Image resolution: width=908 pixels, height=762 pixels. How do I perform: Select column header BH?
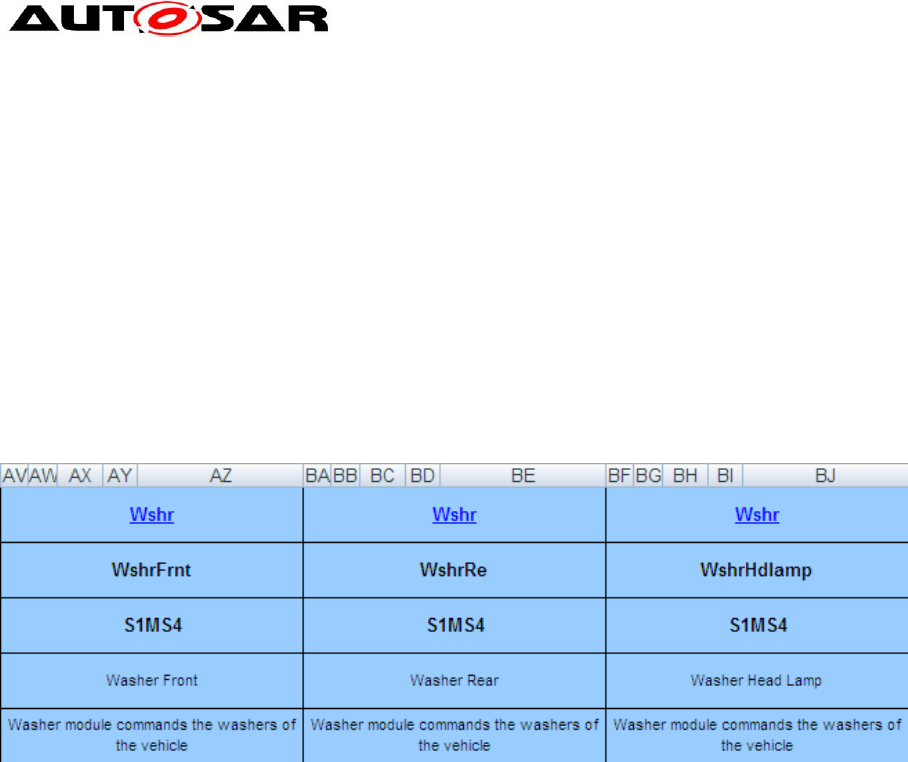click(x=685, y=475)
